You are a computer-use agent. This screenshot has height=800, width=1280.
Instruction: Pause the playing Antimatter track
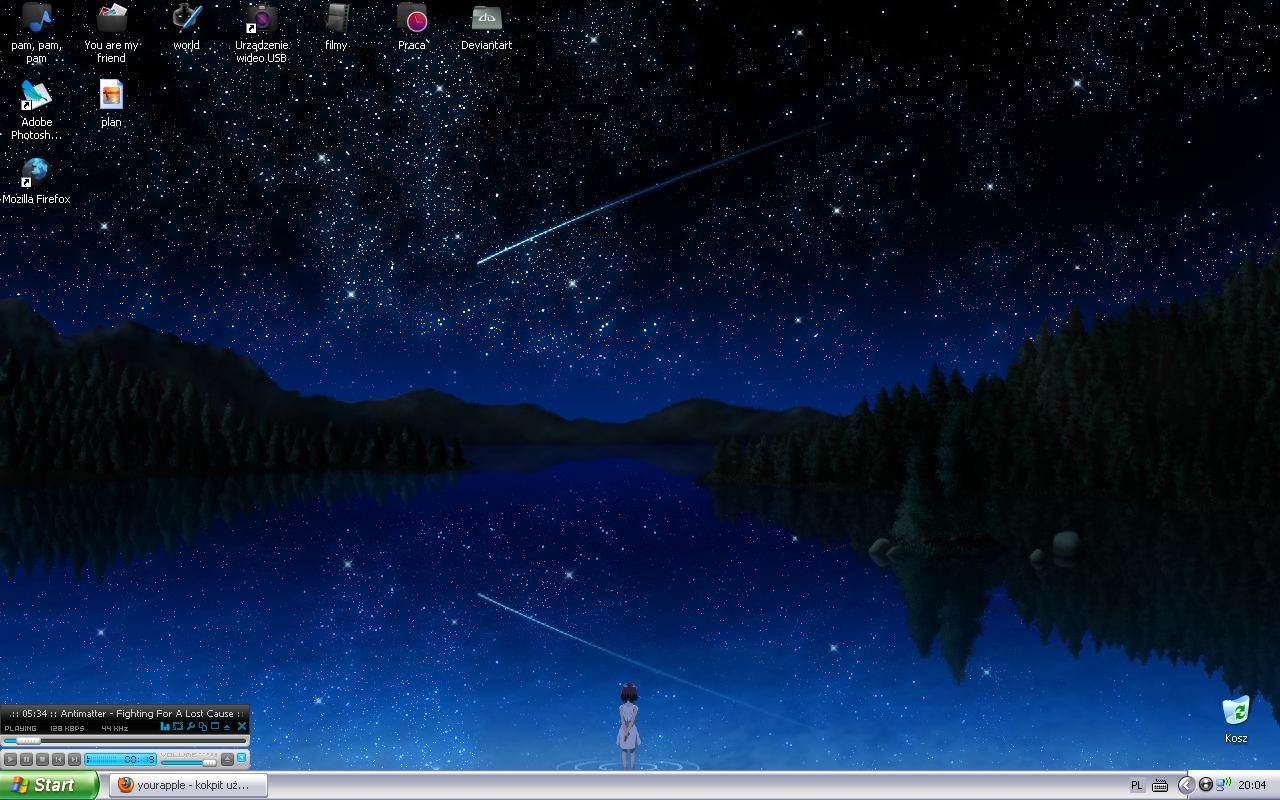[26, 760]
